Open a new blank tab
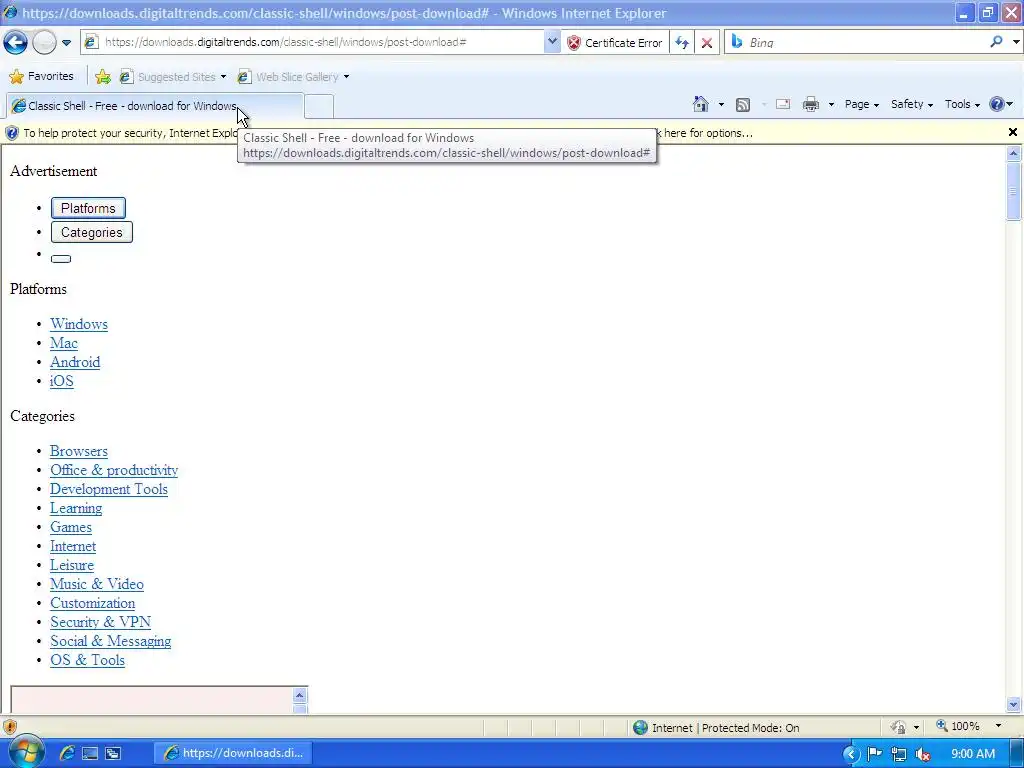This screenshot has width=1024, height=768. point(319,106)
